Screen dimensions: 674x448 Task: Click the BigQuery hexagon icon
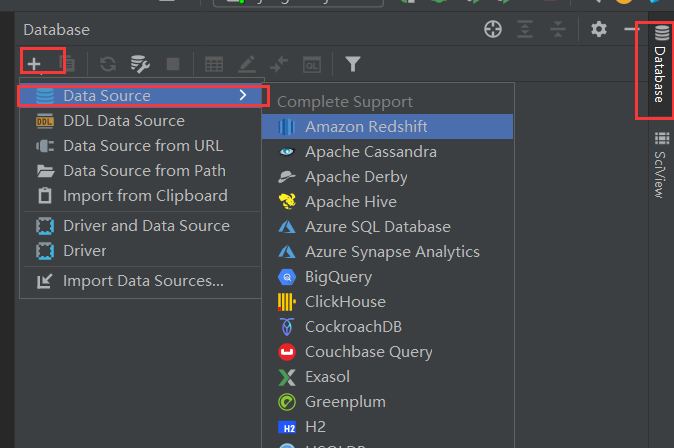287,277
